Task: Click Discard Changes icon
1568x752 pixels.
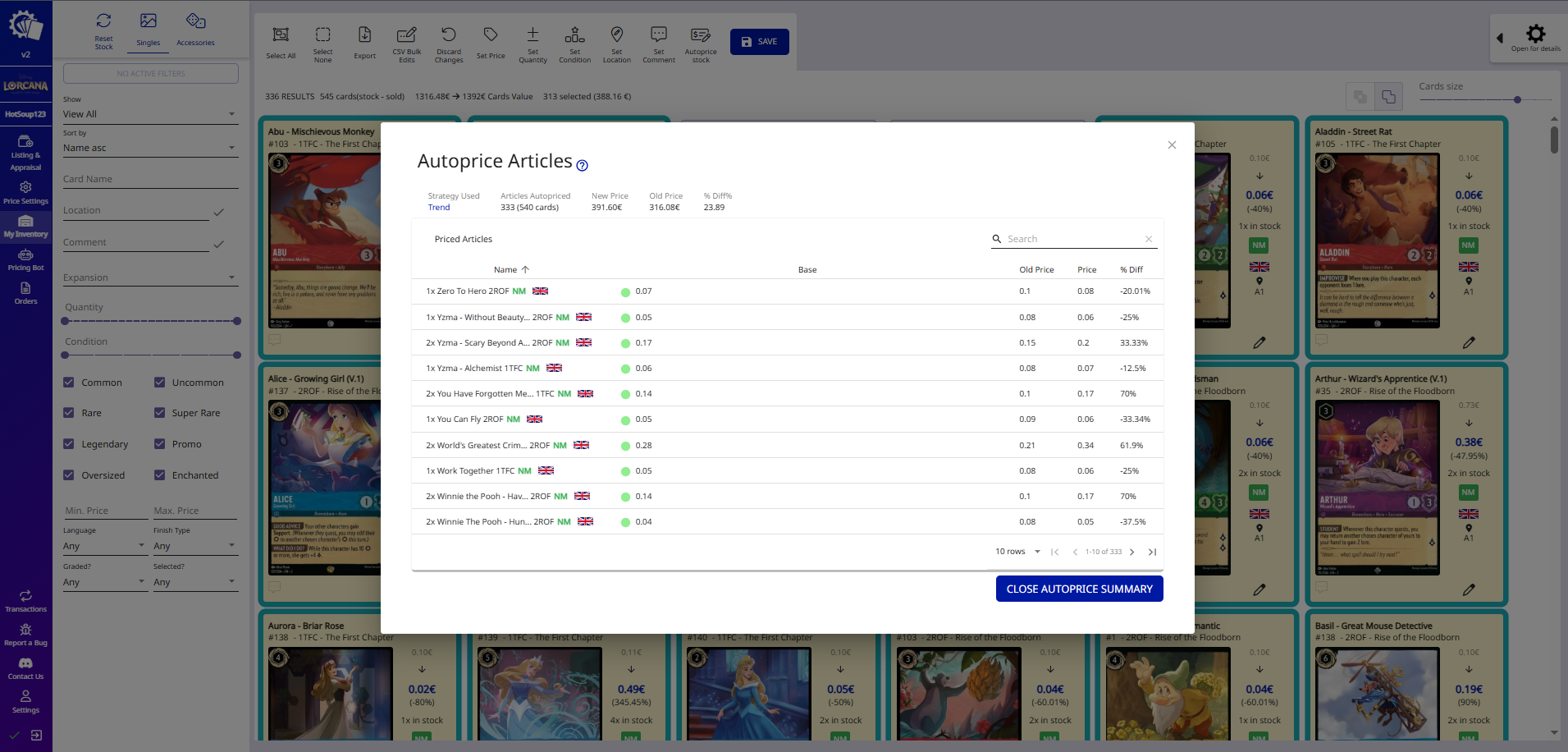Action: click(449, 34)
